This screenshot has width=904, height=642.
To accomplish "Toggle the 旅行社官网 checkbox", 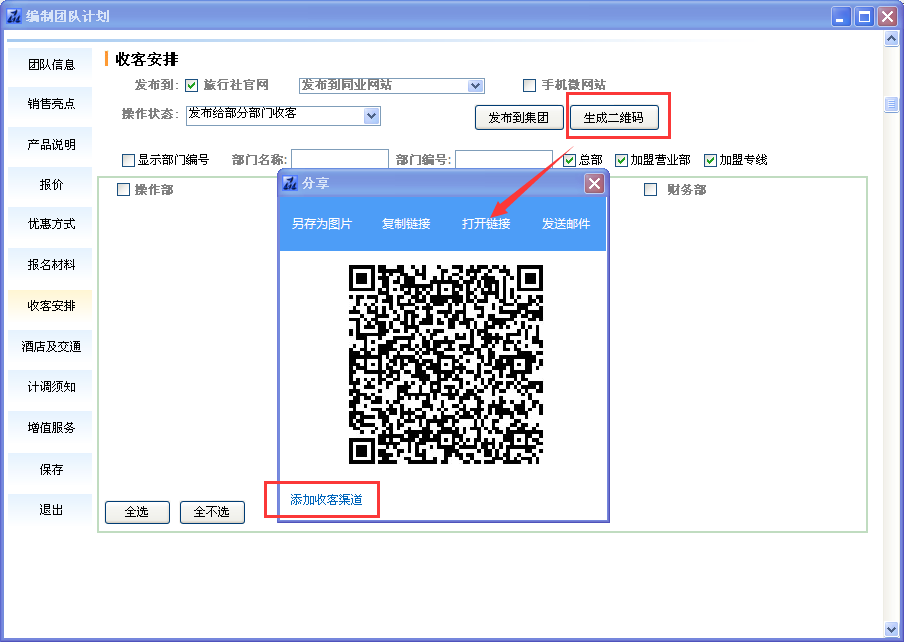I will (x=191, y=85).
